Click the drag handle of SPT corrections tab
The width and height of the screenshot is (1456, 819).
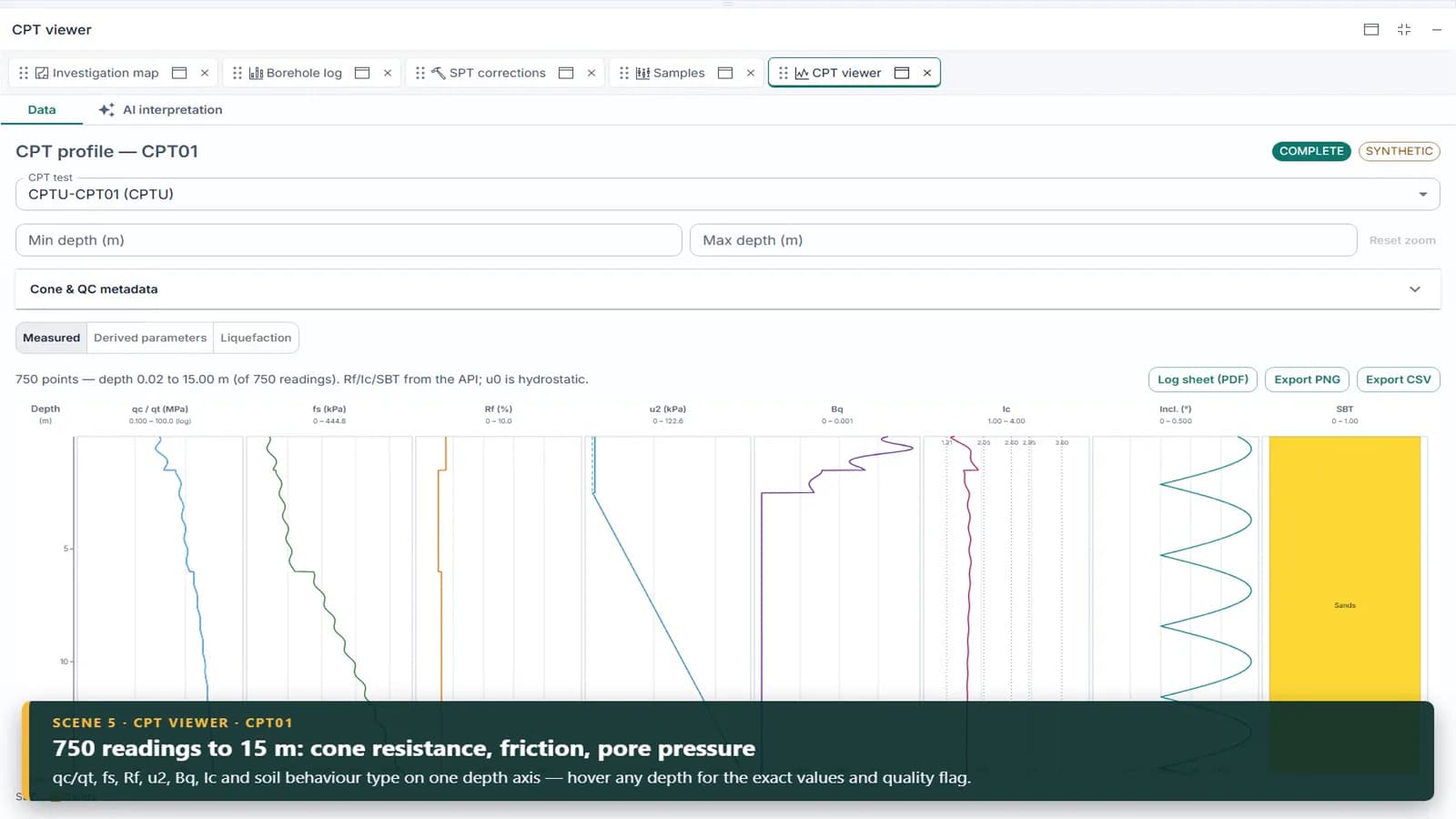point(420,73)
